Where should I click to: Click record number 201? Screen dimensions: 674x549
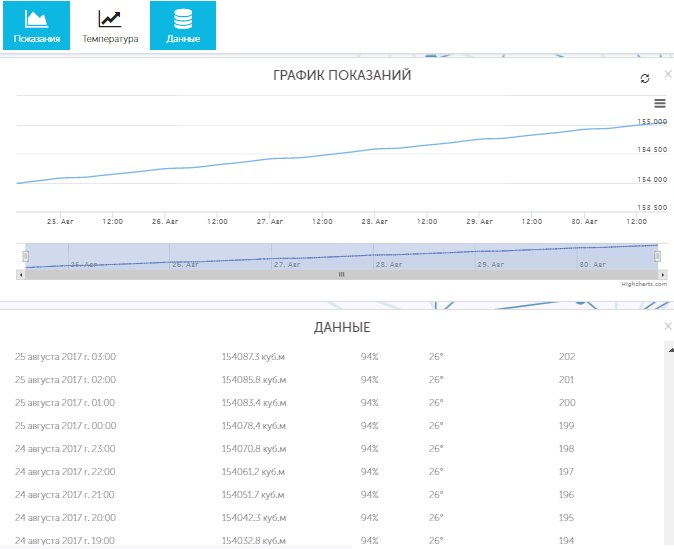(x=567, y=380)
